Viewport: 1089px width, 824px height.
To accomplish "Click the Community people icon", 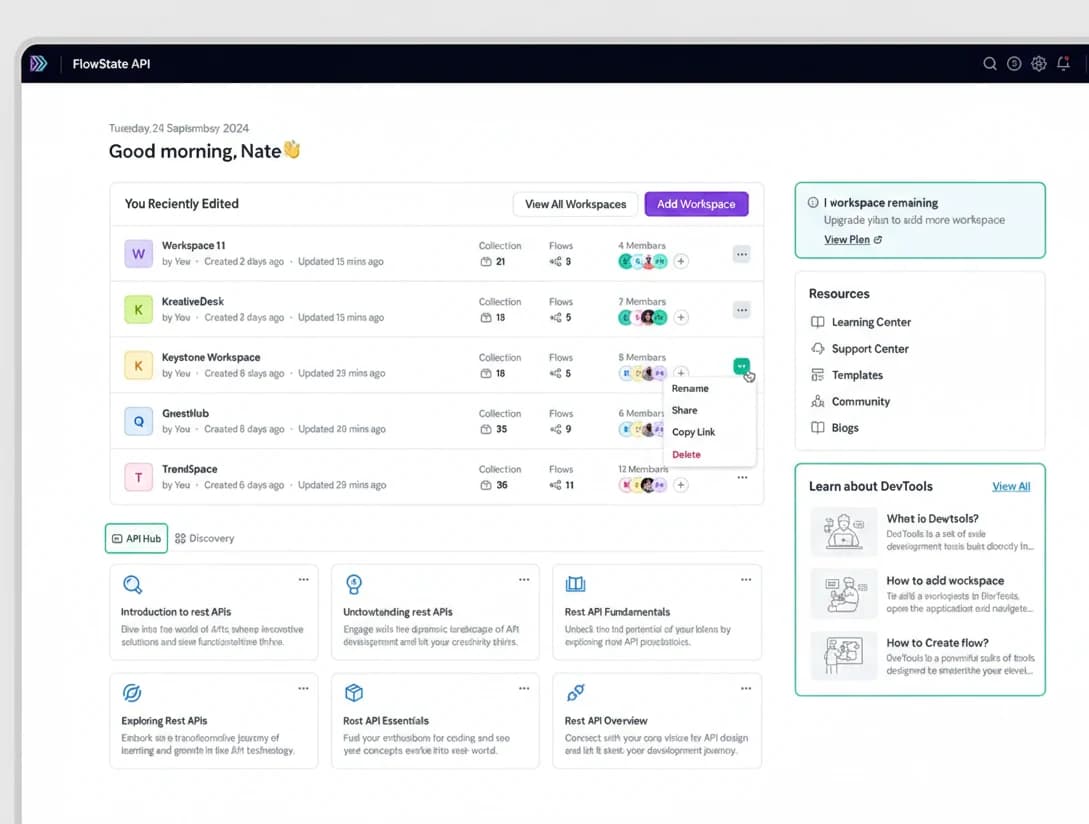I will pos(817,402).
